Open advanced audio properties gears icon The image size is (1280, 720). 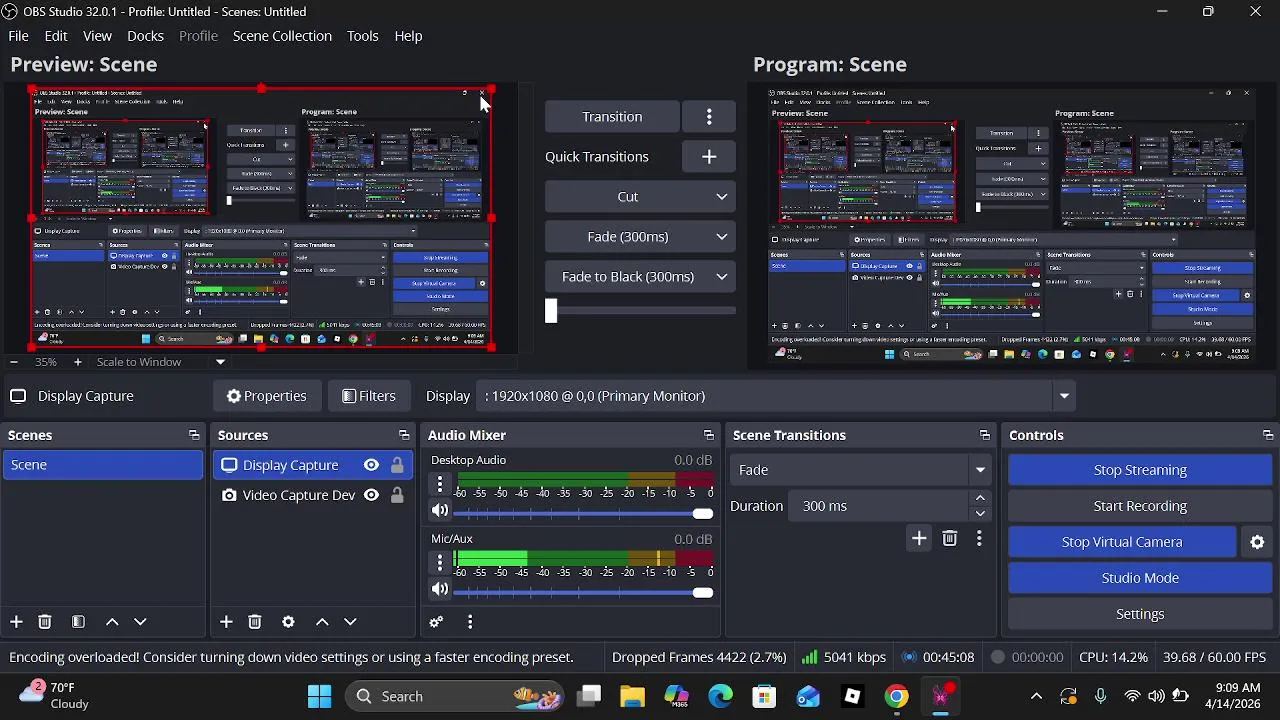pos(436,622)
